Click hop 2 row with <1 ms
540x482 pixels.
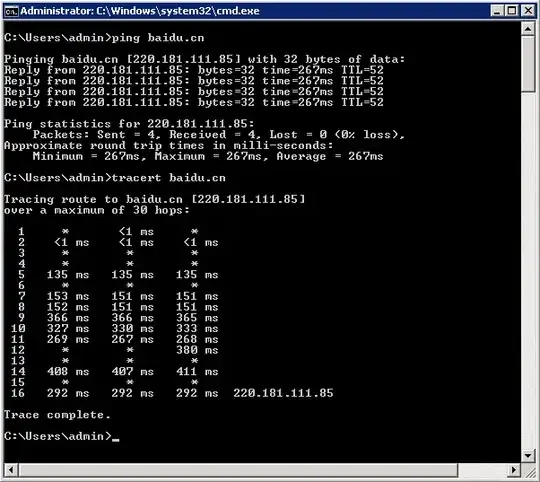point(118,242)
